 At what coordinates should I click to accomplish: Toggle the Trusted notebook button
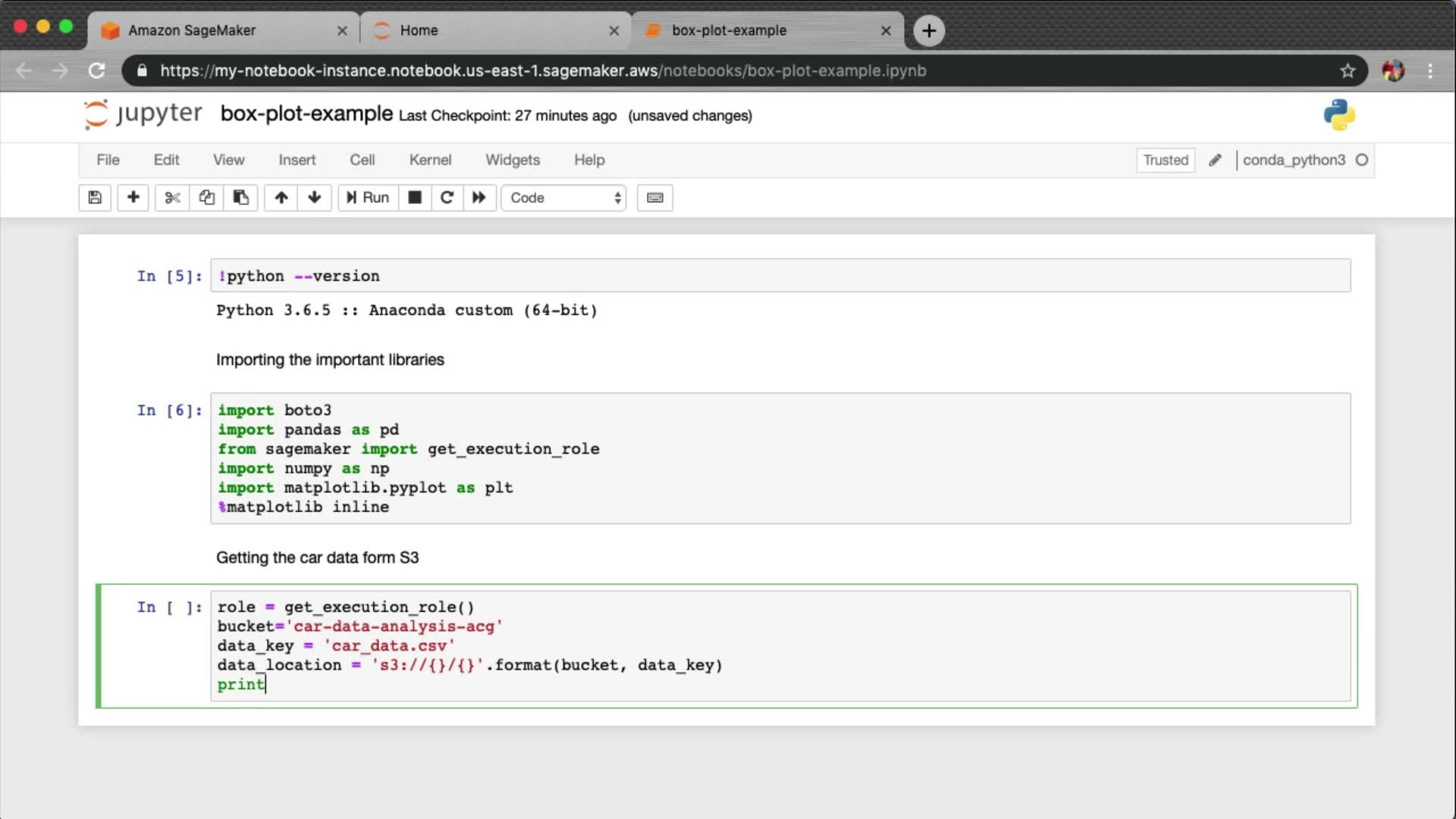1165,160
